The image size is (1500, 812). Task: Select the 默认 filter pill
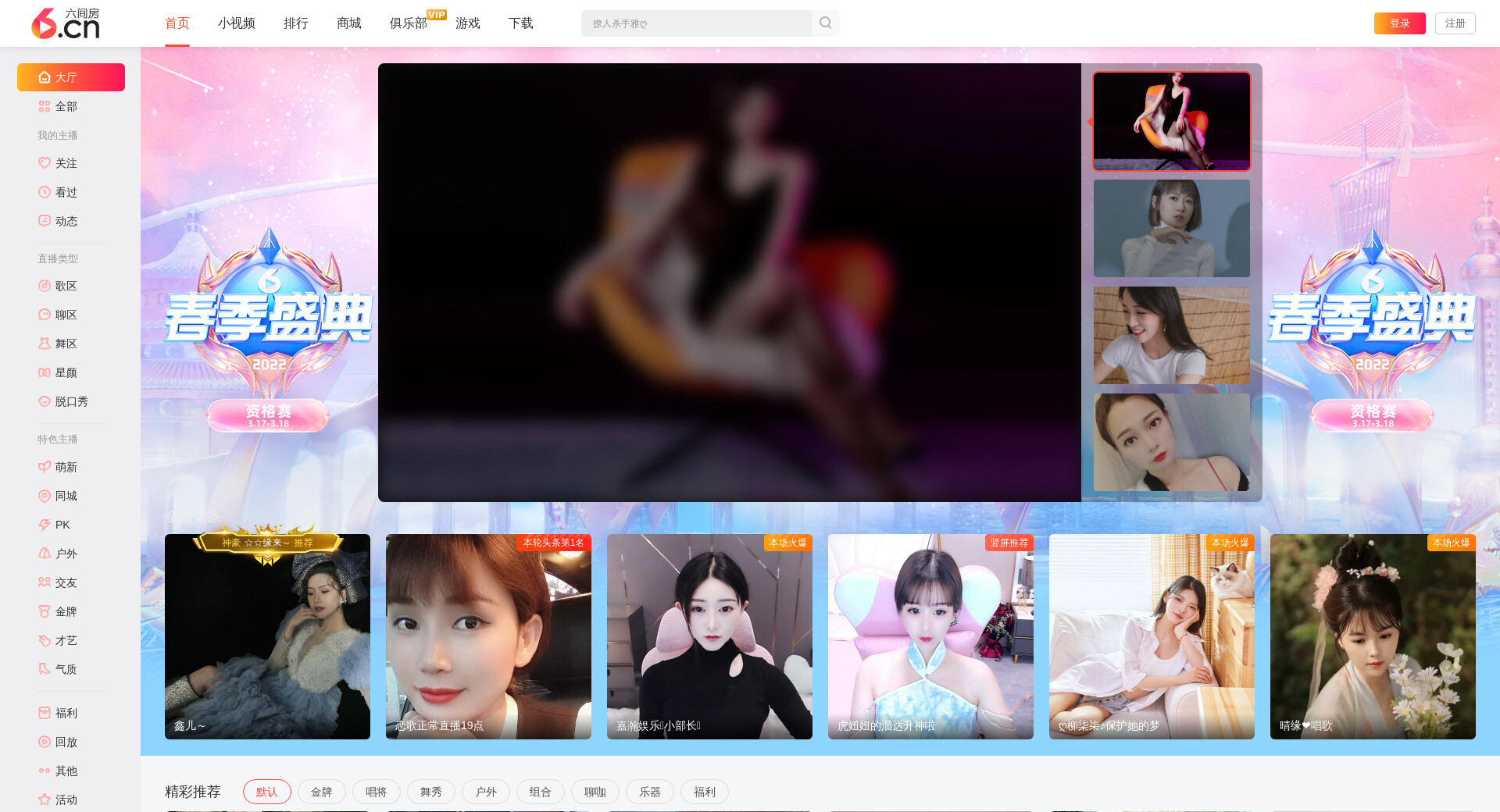[x=266, y=792]
